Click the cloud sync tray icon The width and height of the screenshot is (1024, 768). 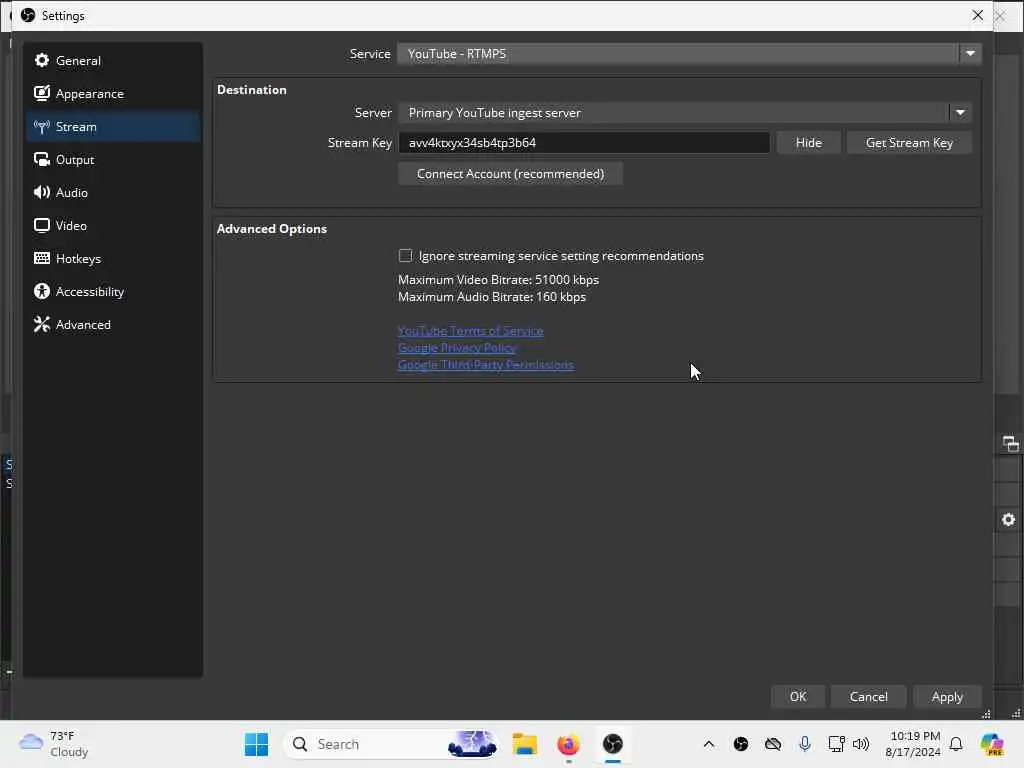[773, 744]
